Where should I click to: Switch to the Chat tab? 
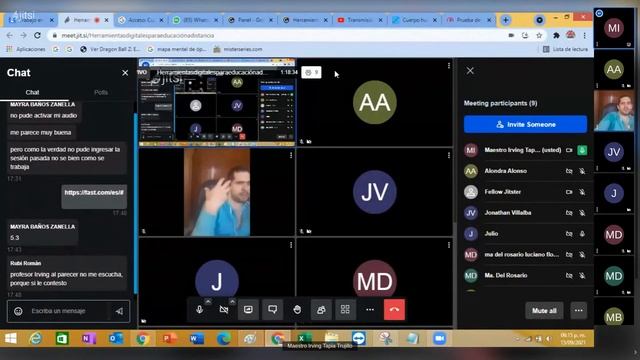pos(33,92)
